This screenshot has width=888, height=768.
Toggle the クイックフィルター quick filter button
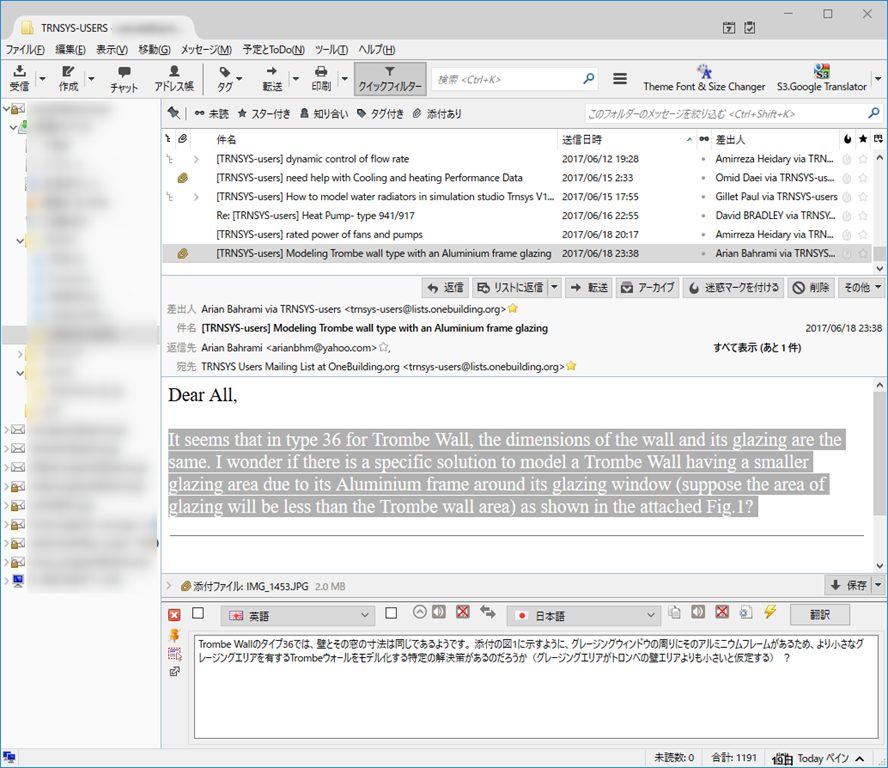(x=390, y=78)
